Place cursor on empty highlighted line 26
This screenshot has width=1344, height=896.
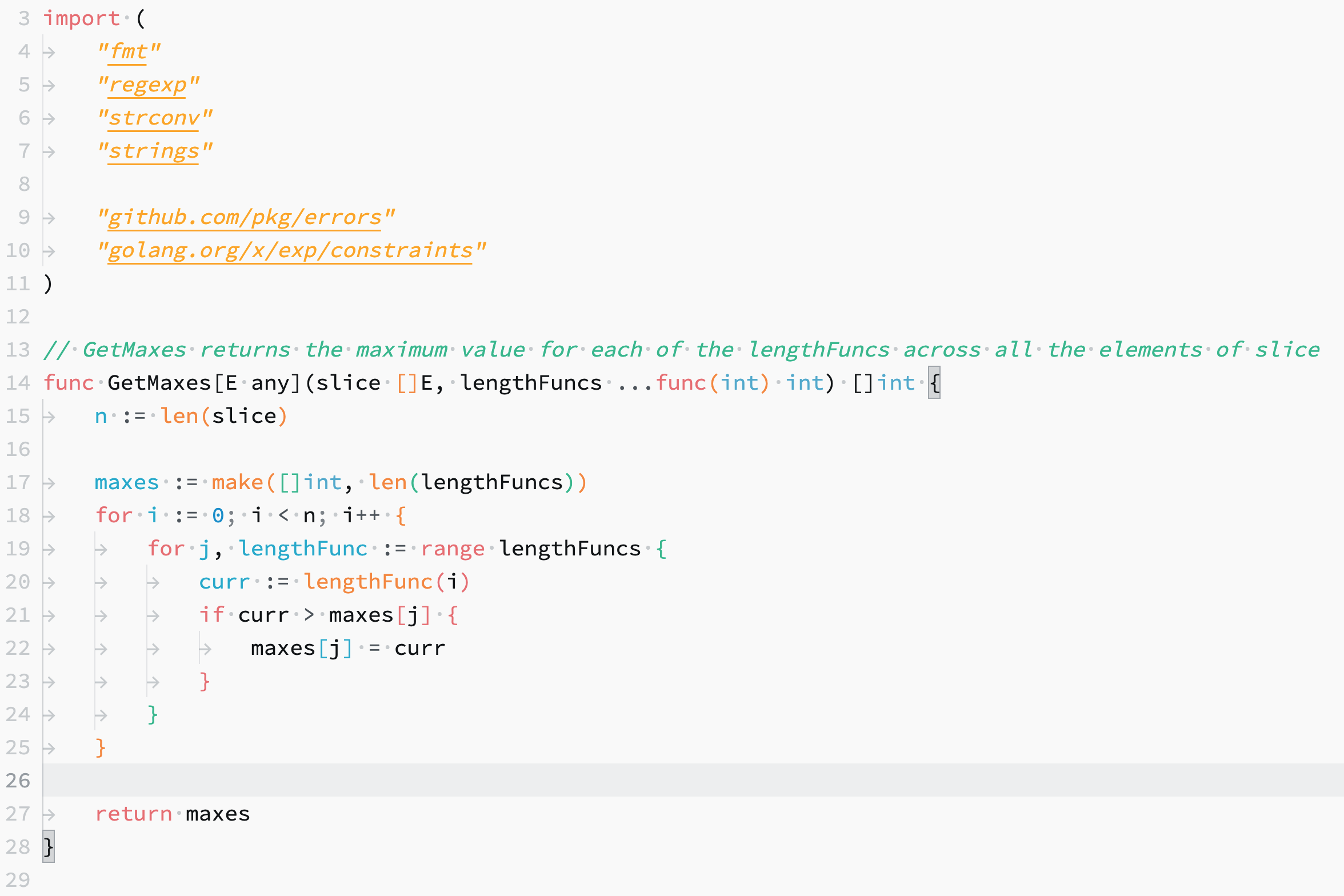tap(693, 781)
